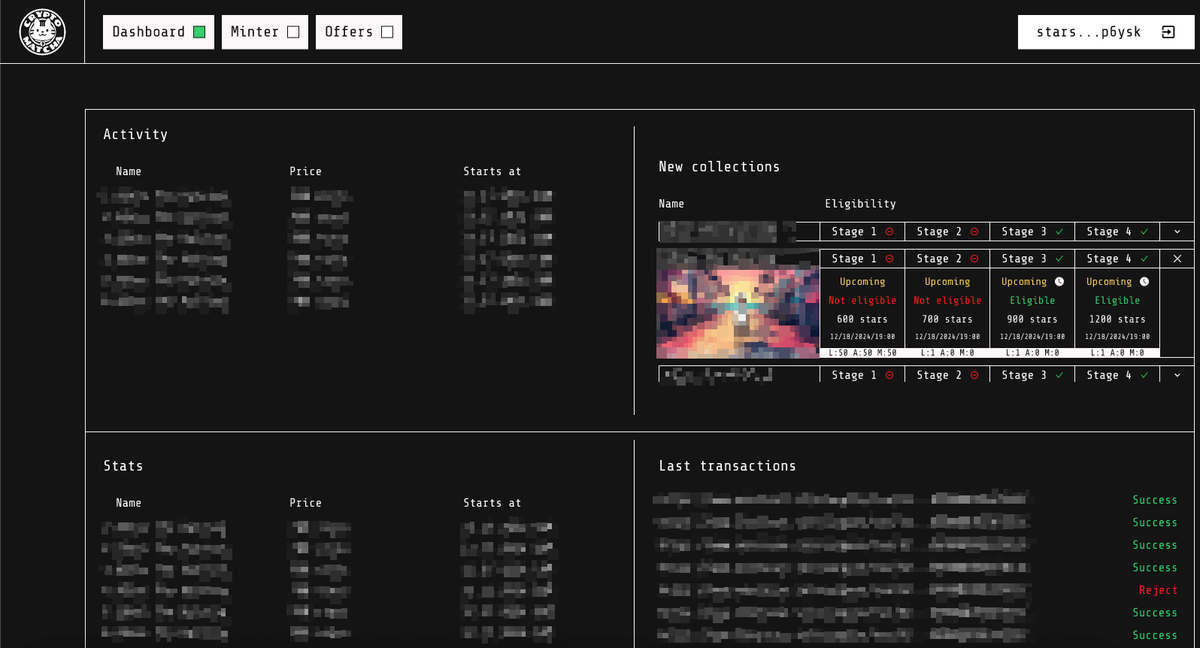Click the Activity panel heading
1200x648 pixels.
pos(136,134)
